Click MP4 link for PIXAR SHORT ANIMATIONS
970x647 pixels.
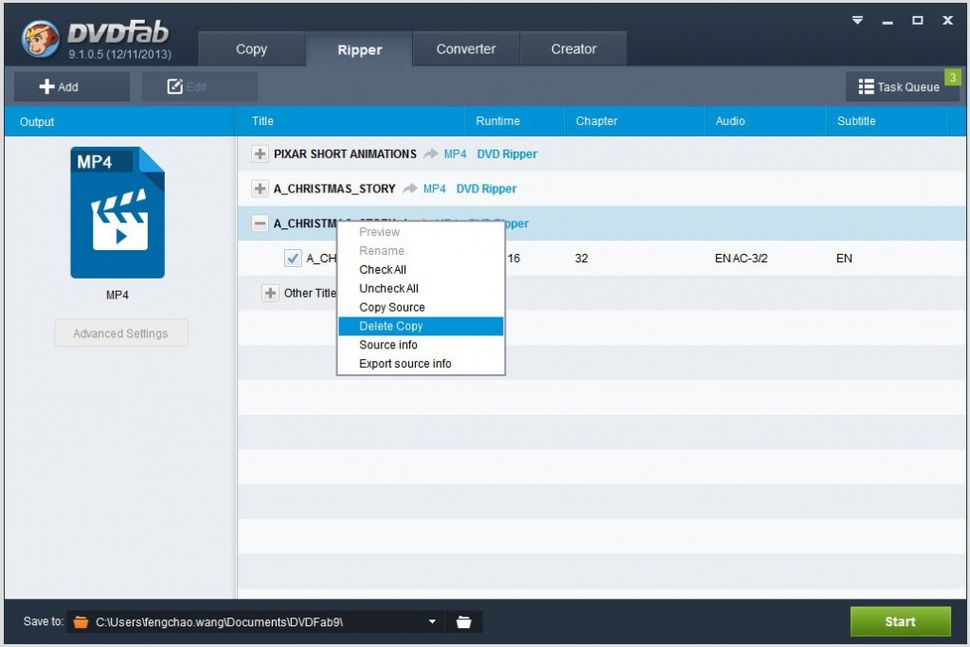[455, 154]
